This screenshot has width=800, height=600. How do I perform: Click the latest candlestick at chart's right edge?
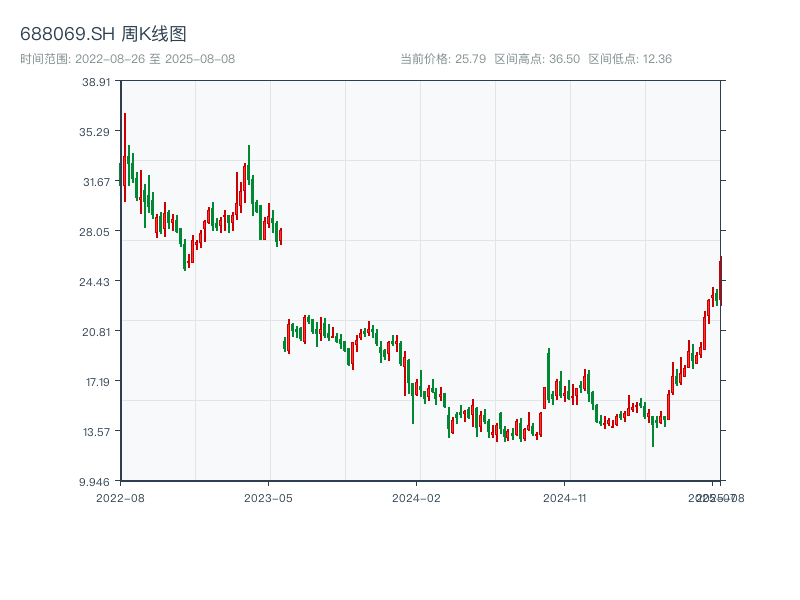click(x=720, y=280)
